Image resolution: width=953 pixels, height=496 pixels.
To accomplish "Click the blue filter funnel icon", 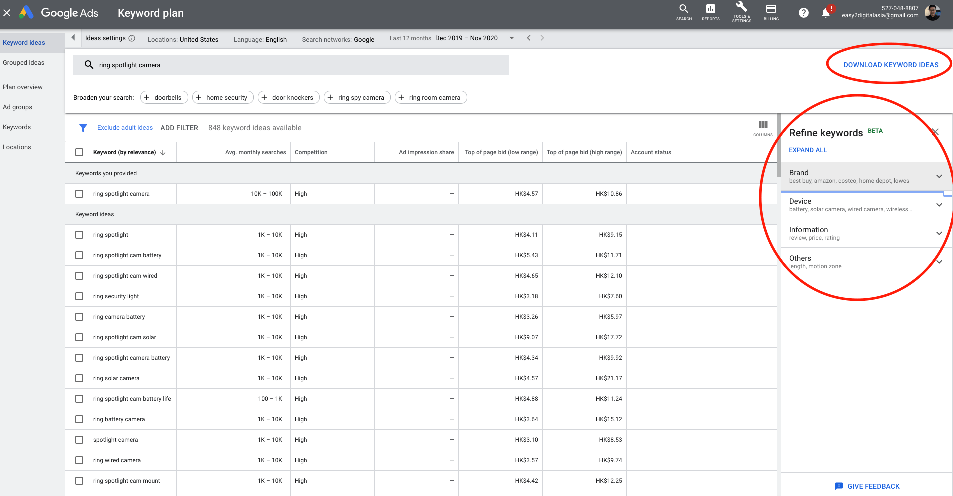I will [83, 128].
